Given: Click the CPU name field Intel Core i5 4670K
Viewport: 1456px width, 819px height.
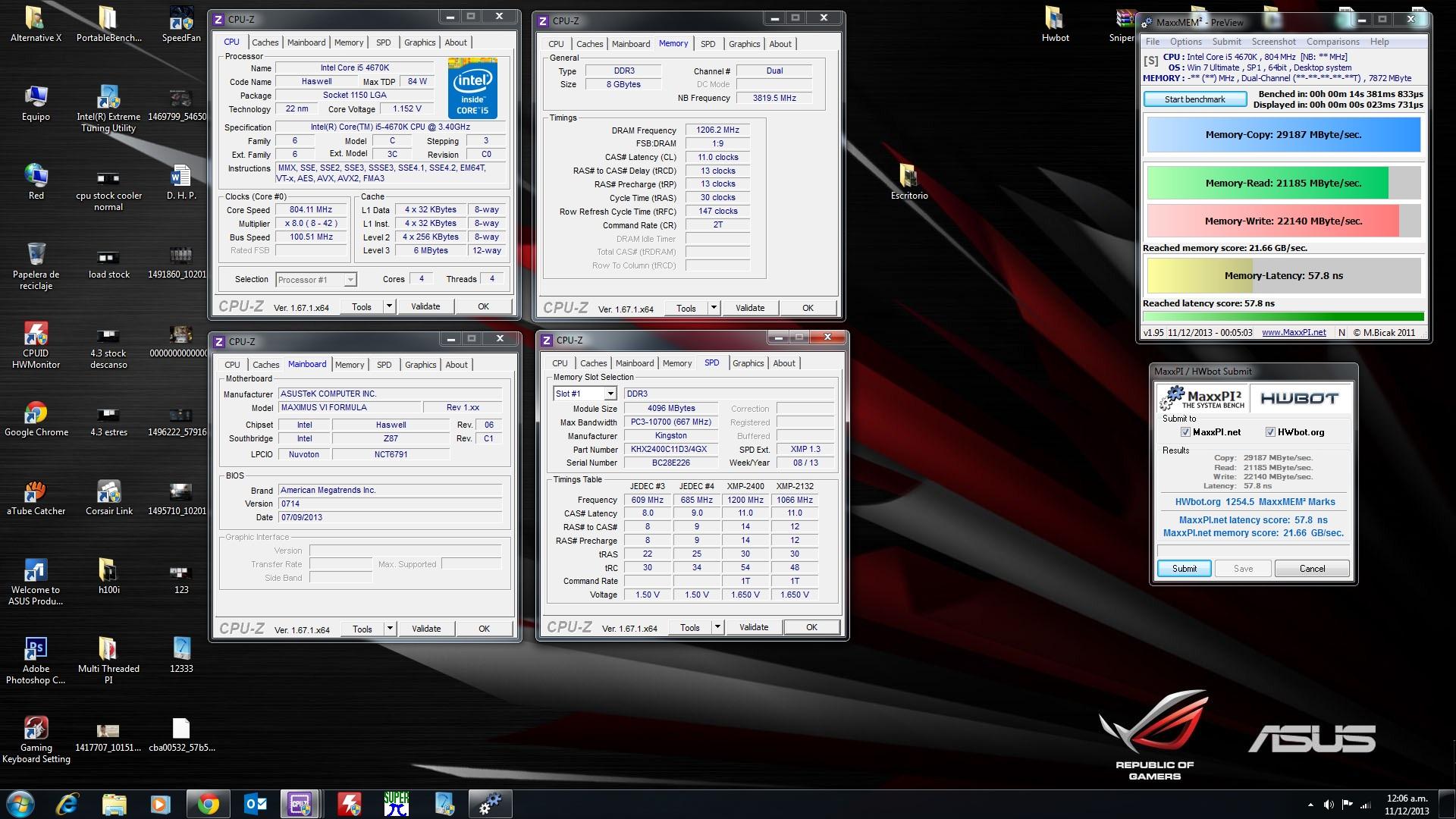Looking at the screenshot, I should pos(355,68).
